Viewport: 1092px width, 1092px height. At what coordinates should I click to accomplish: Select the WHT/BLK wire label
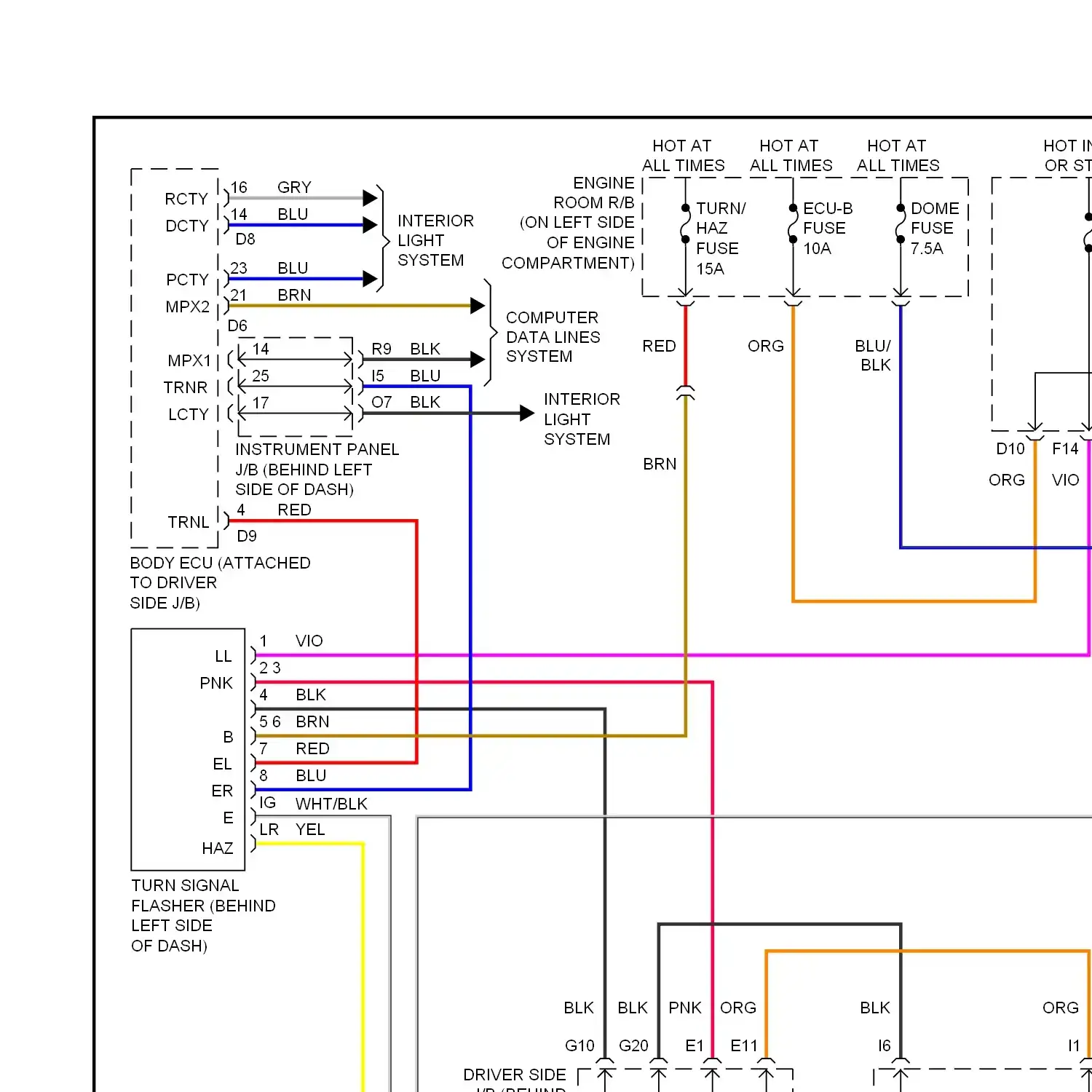(x=331, y=804)
